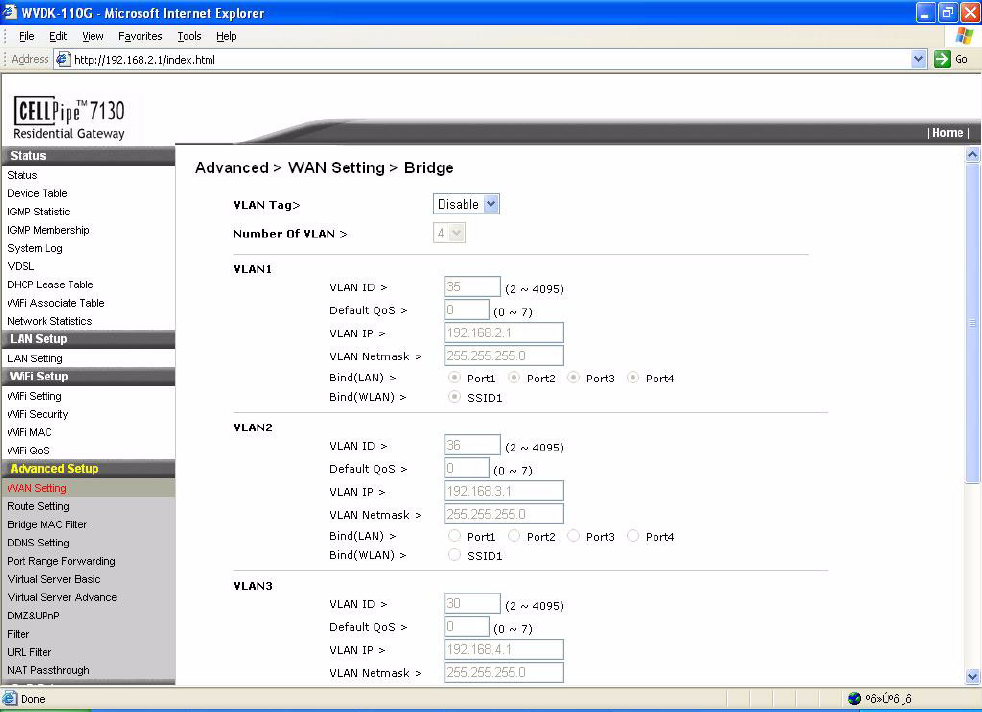Click the VLAN3 VLAN ID field
Viewport: 982px width, 712px height.
pos(472,603)
